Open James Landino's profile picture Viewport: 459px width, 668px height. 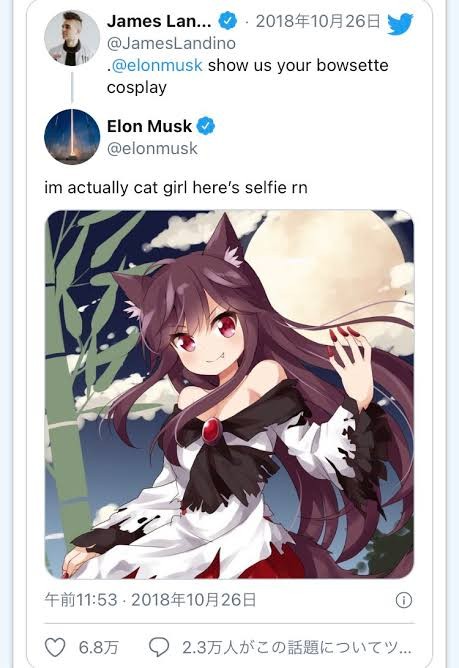(x=72, y=38)
